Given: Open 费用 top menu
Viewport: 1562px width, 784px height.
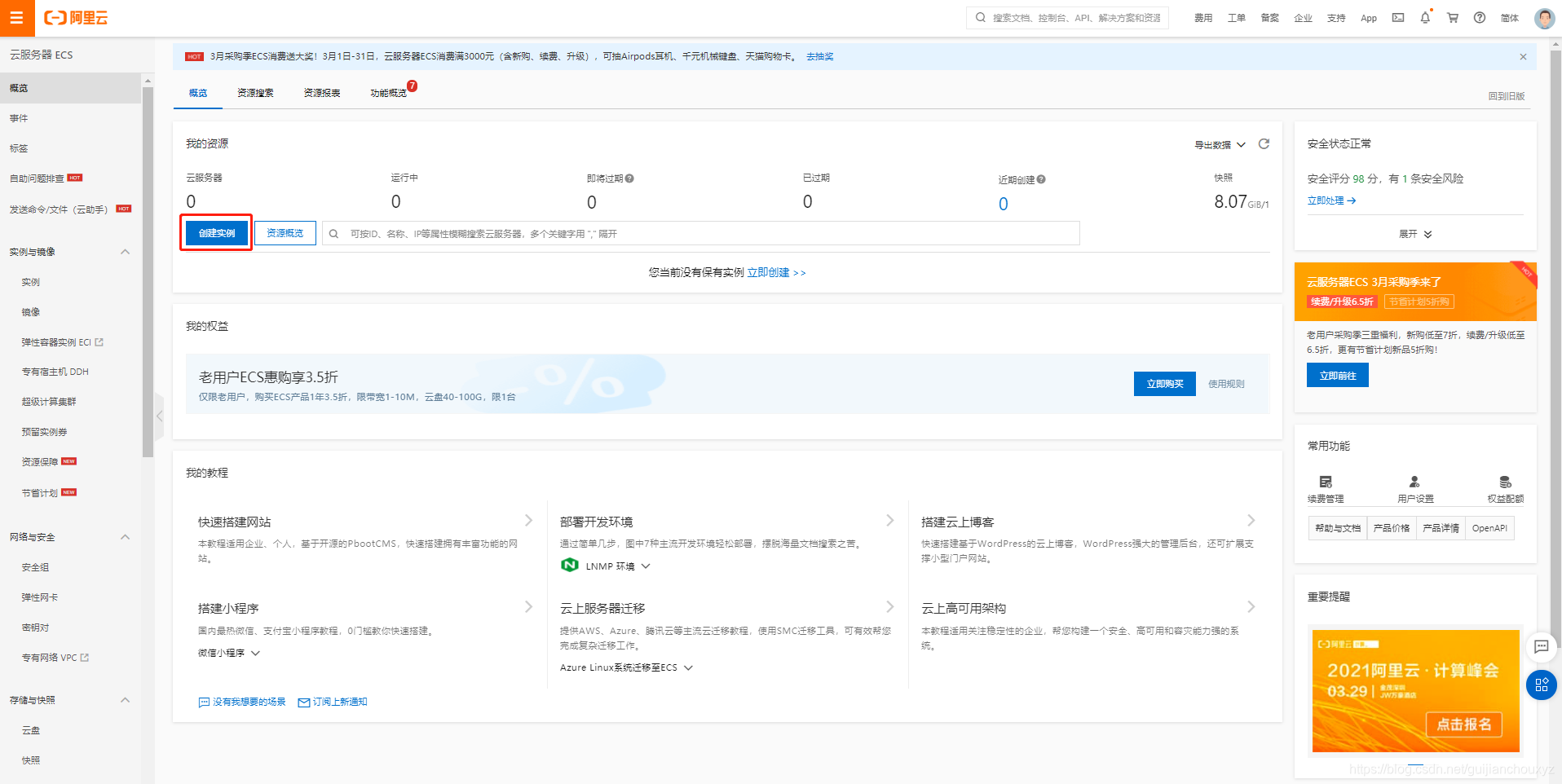Looking at the screenshot, I should pos(1203,18).
